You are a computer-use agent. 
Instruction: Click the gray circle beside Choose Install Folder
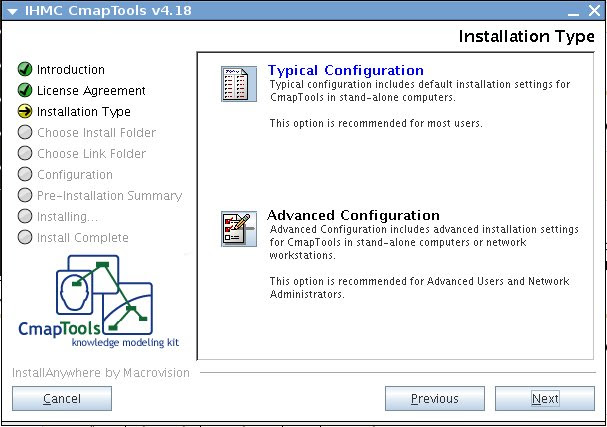click(x=25, y=132)
